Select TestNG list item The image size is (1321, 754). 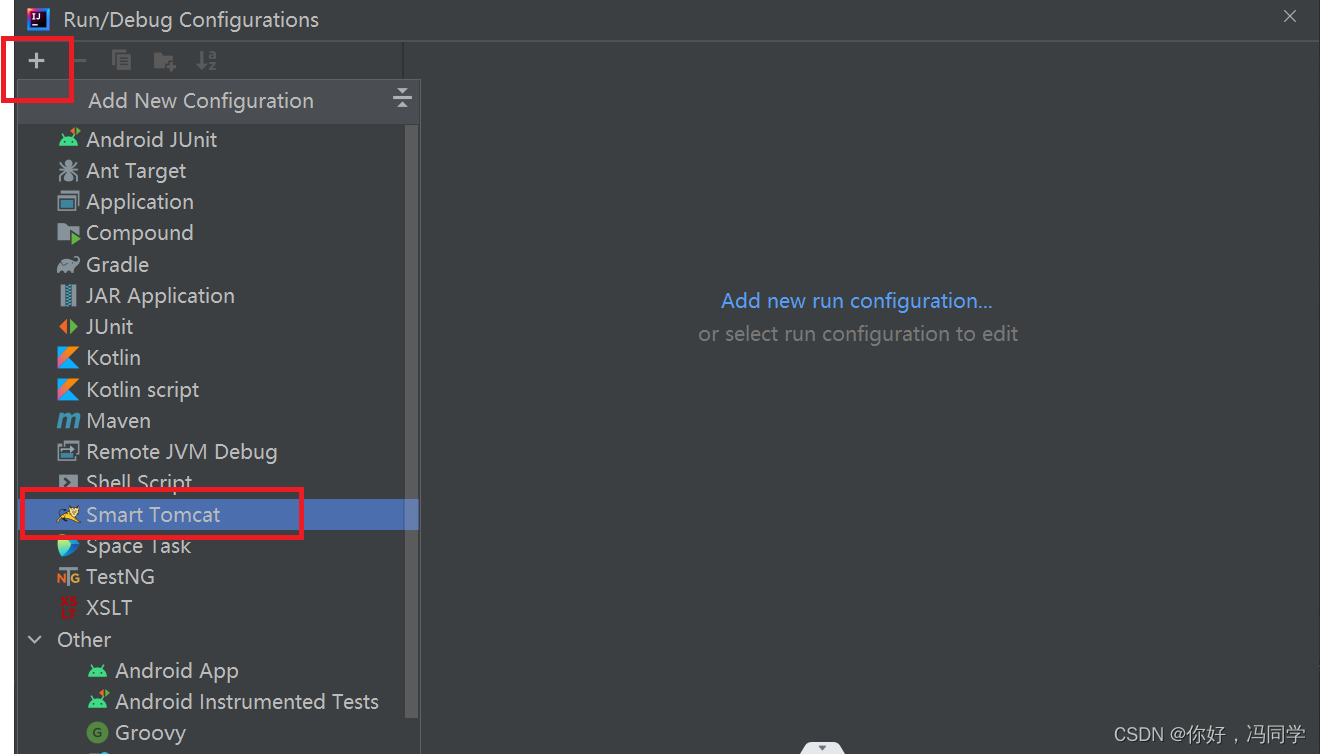click(218, 577)
